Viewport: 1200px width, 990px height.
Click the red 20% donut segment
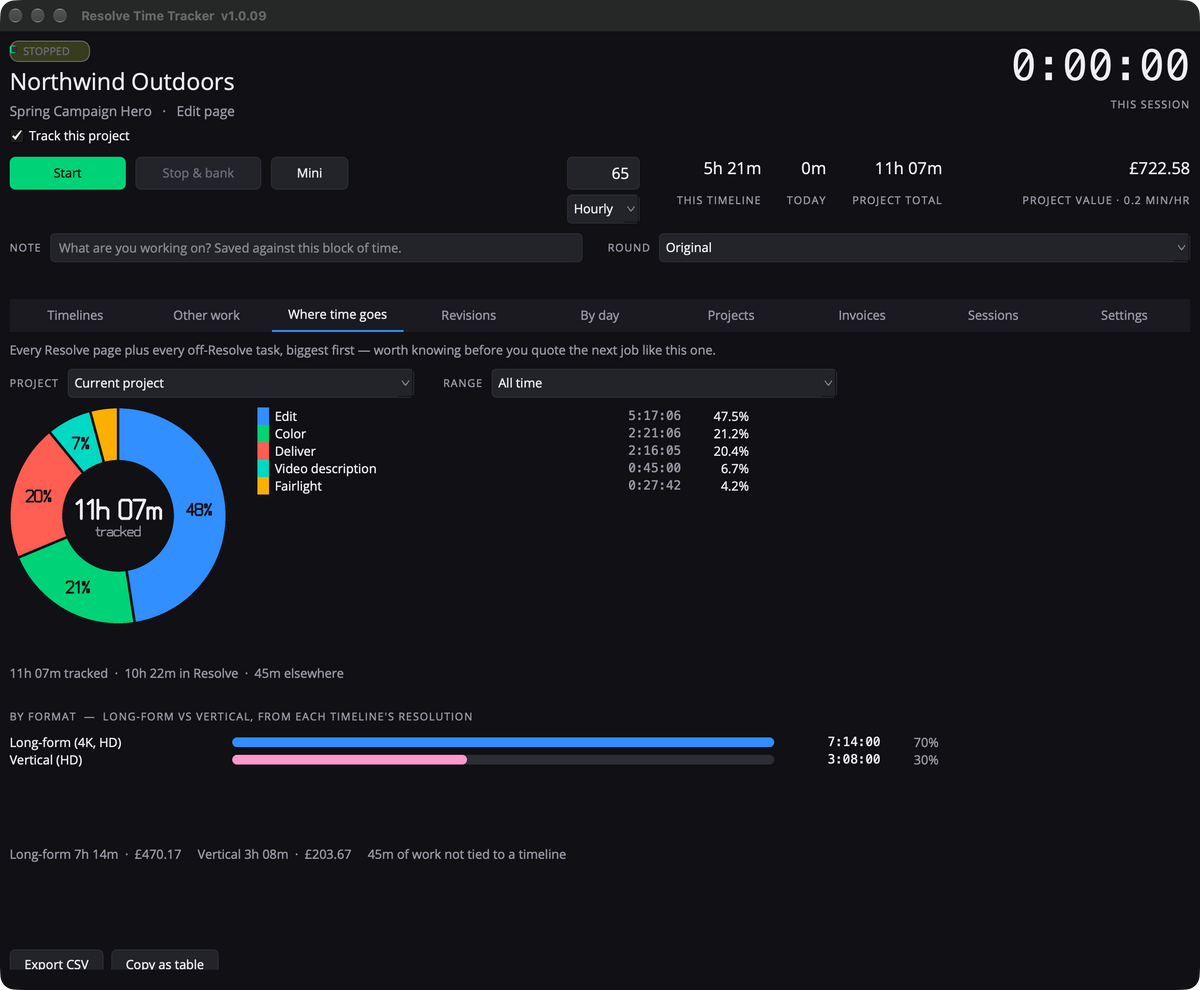(38, 496)
